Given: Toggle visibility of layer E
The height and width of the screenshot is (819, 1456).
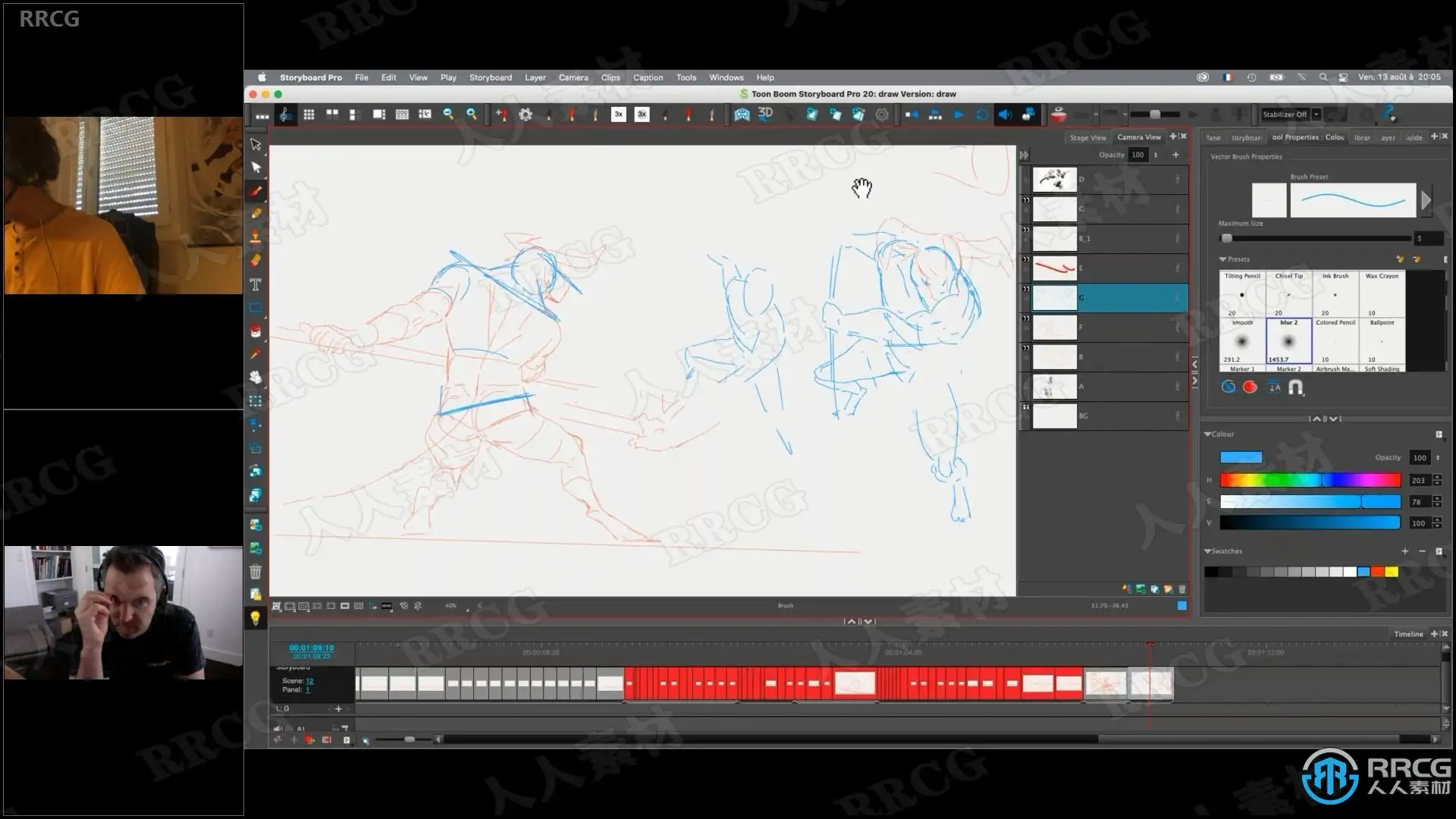Looking at the screenshot, I should click(x=1026, y=260).
